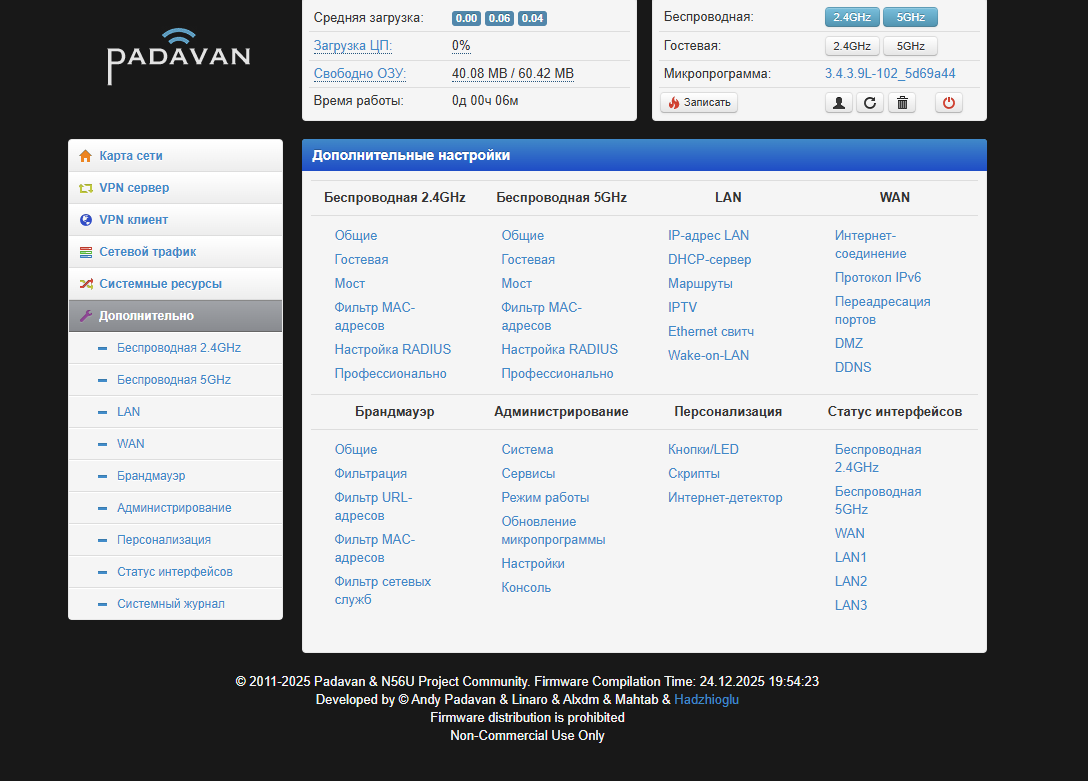Open Карта сети with house icon
This screenshot has width=1088, height=781.
pos(130,156)
